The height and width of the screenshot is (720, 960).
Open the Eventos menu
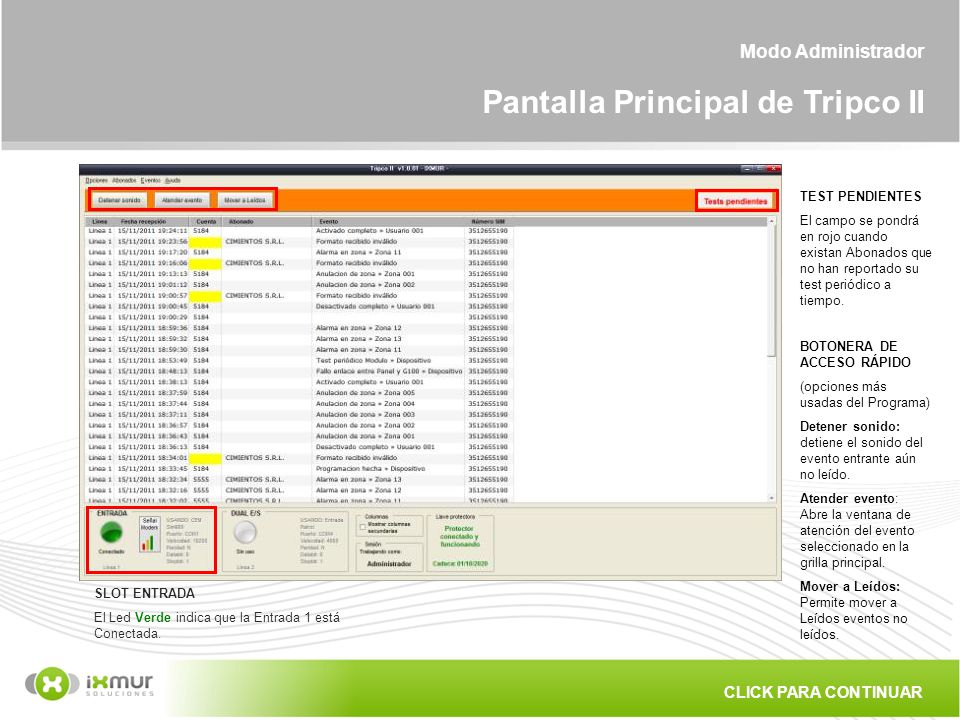(151, 181)
